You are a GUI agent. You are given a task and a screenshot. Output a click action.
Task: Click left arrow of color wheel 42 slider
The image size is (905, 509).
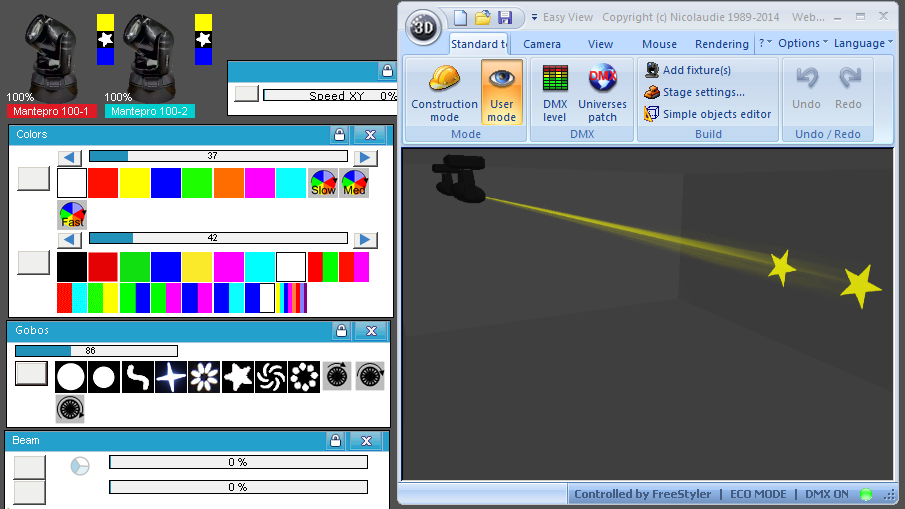[x=69, y=239]
